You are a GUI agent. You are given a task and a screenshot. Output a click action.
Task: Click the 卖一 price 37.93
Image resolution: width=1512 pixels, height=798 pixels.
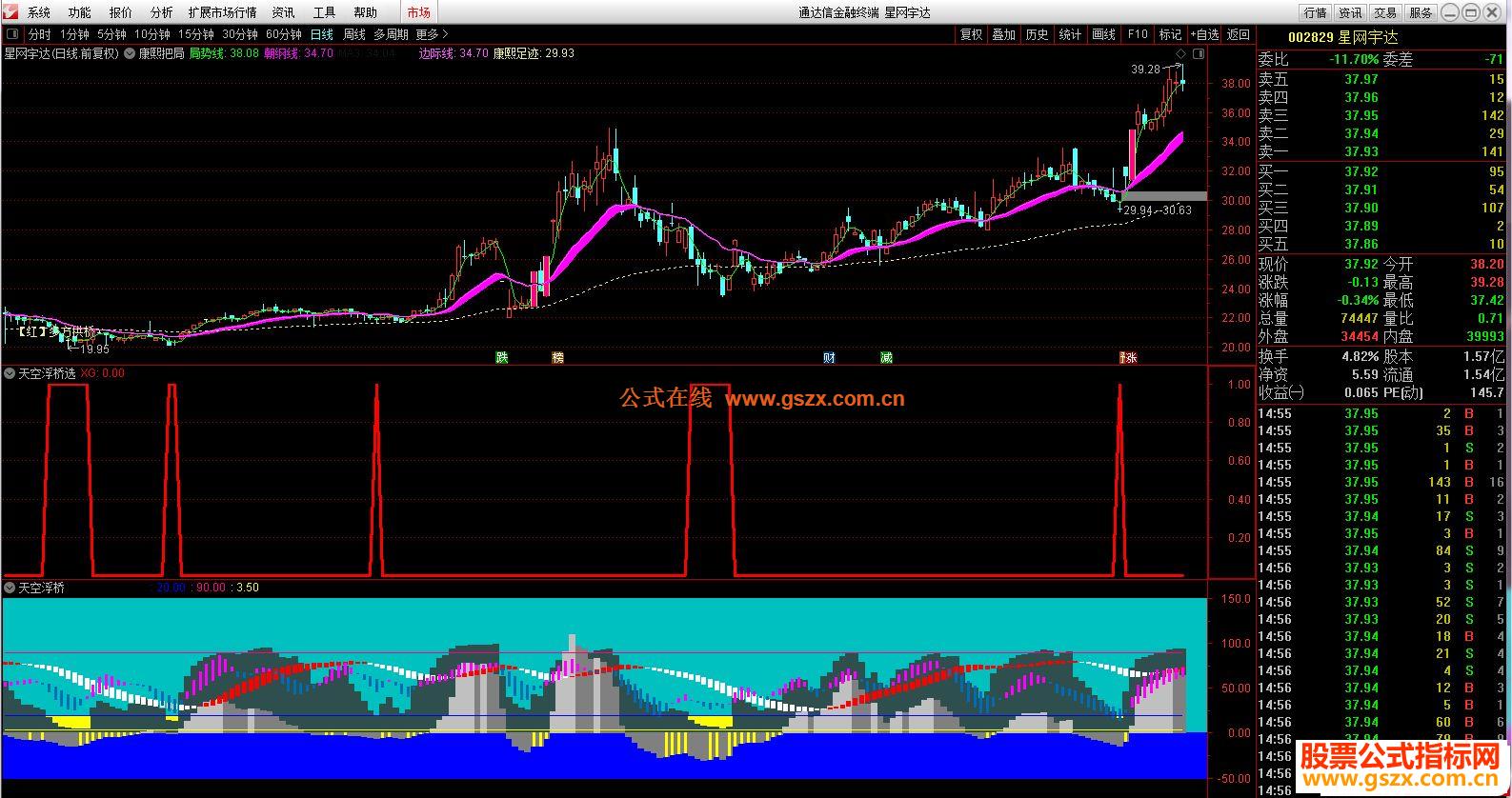1361,151
